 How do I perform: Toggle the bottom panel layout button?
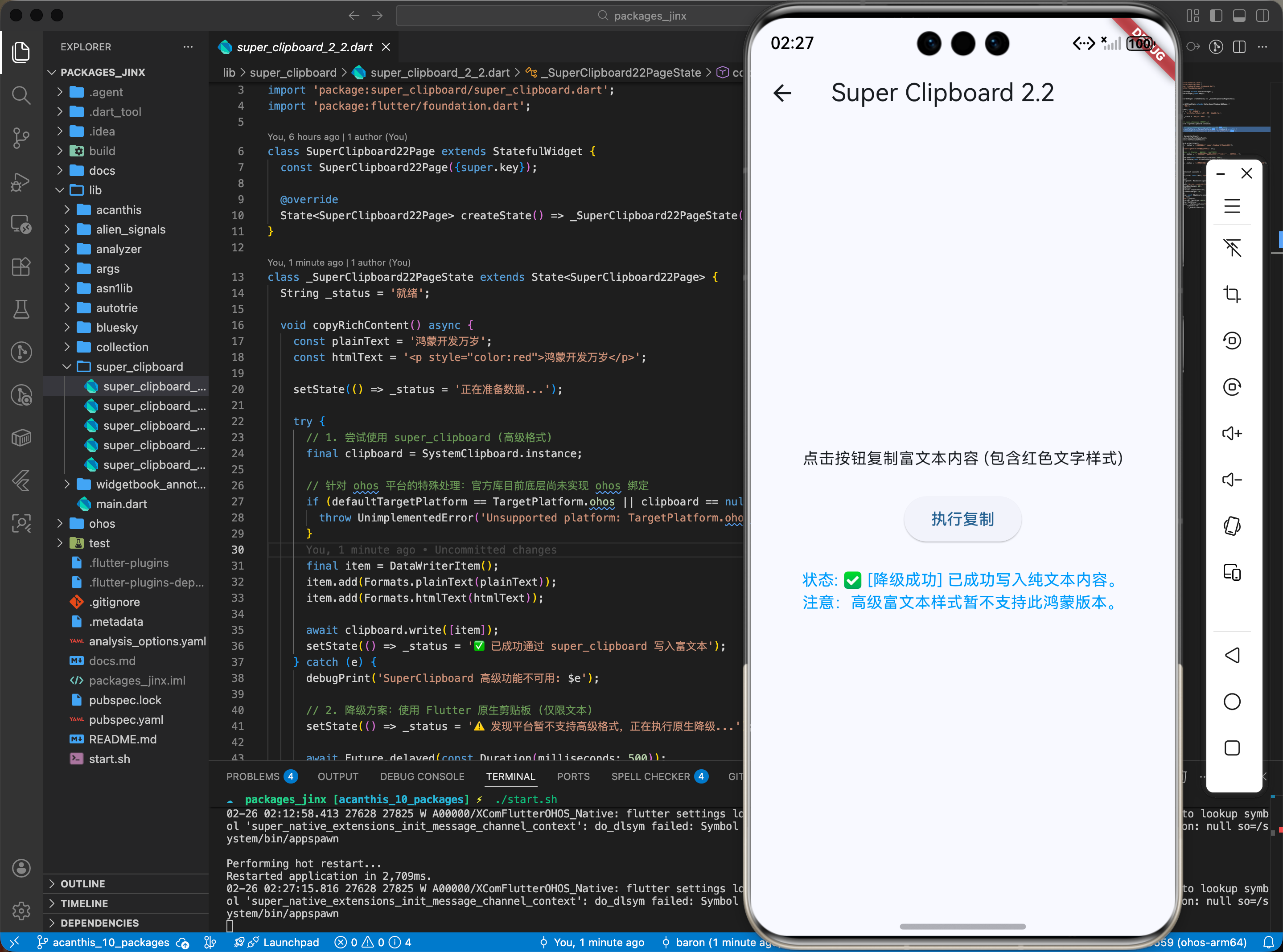1238,16
